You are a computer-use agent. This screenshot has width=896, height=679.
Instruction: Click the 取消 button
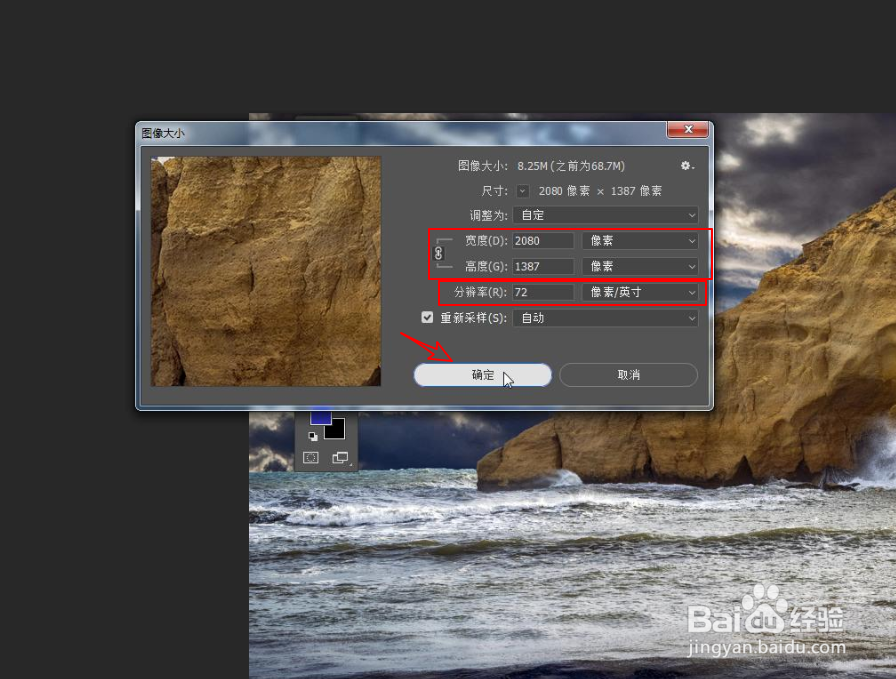point(629,375)
